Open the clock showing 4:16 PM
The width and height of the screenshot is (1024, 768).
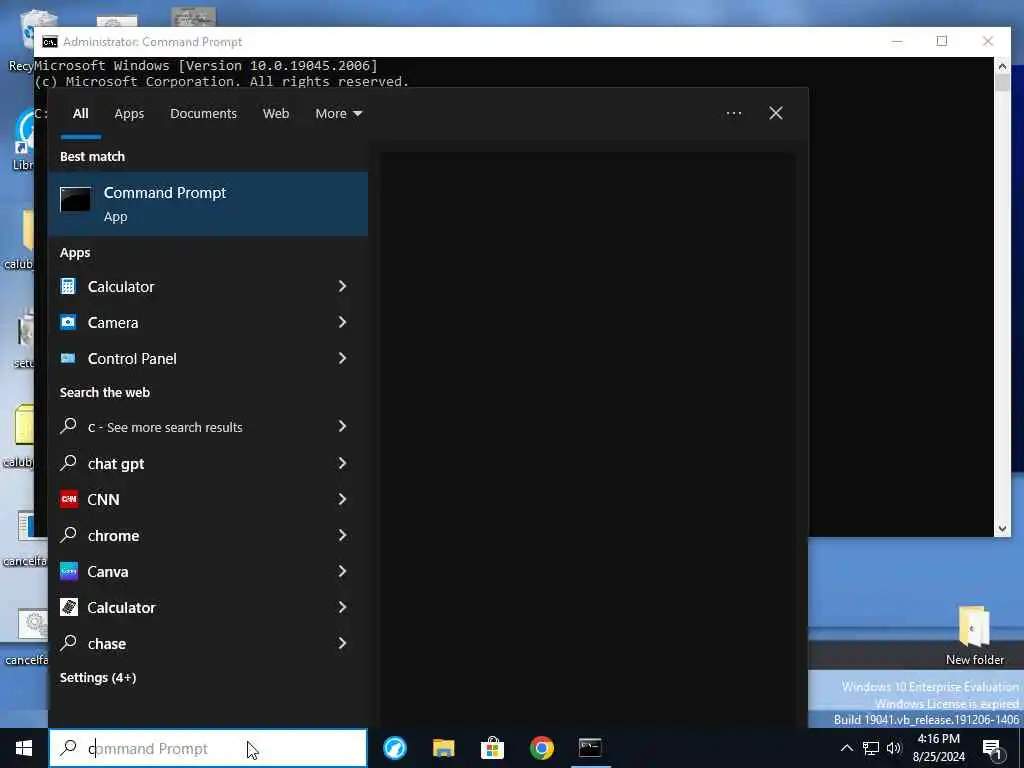939,748
